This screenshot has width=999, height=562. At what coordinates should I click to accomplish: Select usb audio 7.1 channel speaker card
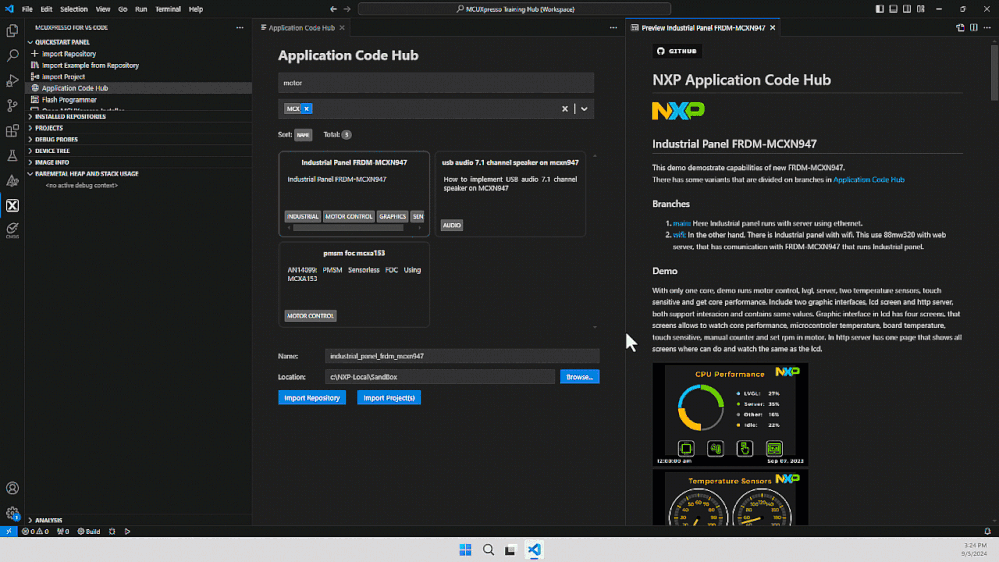coord(510,194)
